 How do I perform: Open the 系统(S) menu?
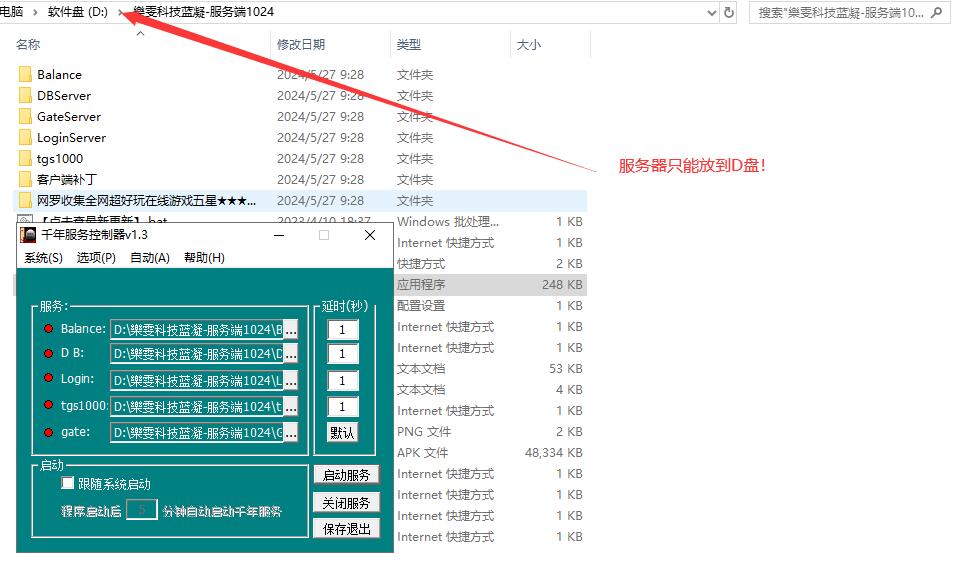[x=43, y=258]
